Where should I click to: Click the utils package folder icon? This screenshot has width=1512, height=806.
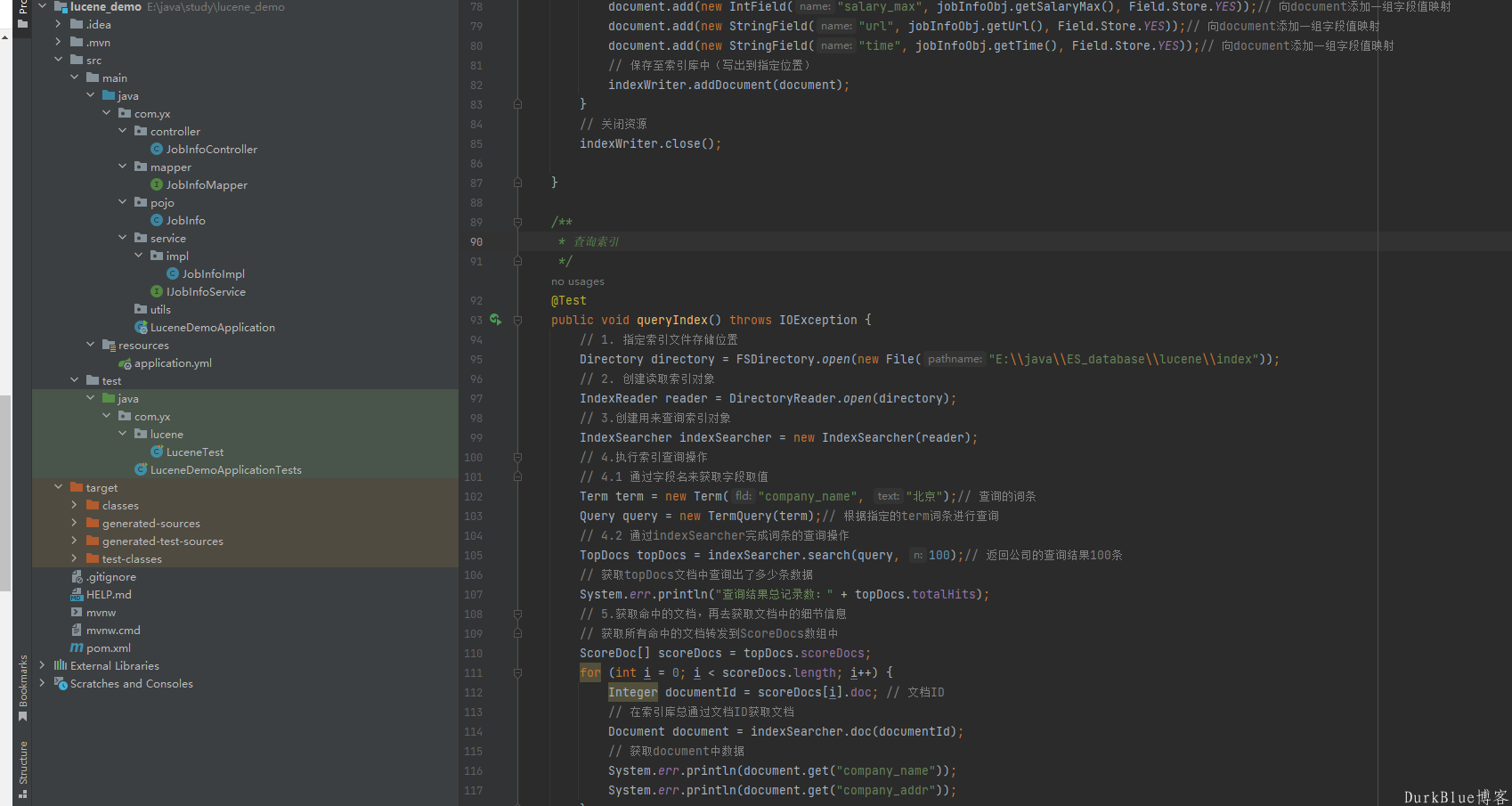(141, 310)
